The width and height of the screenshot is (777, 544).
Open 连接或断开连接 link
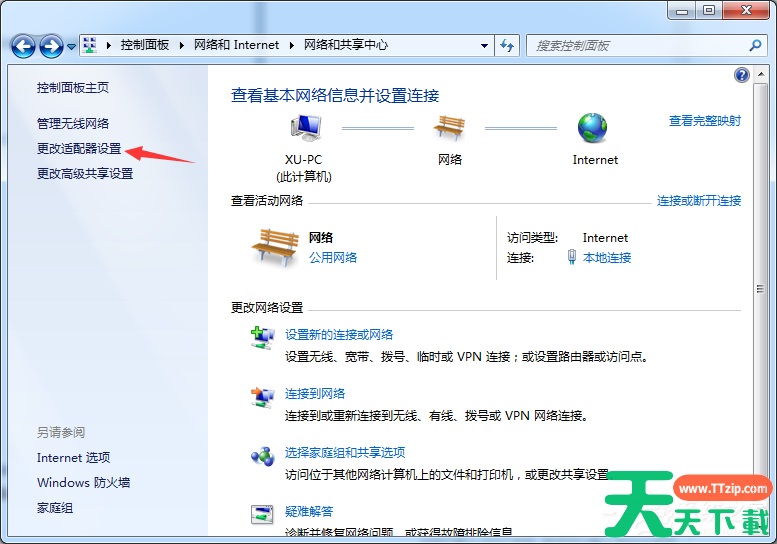[x=699, y=200]
